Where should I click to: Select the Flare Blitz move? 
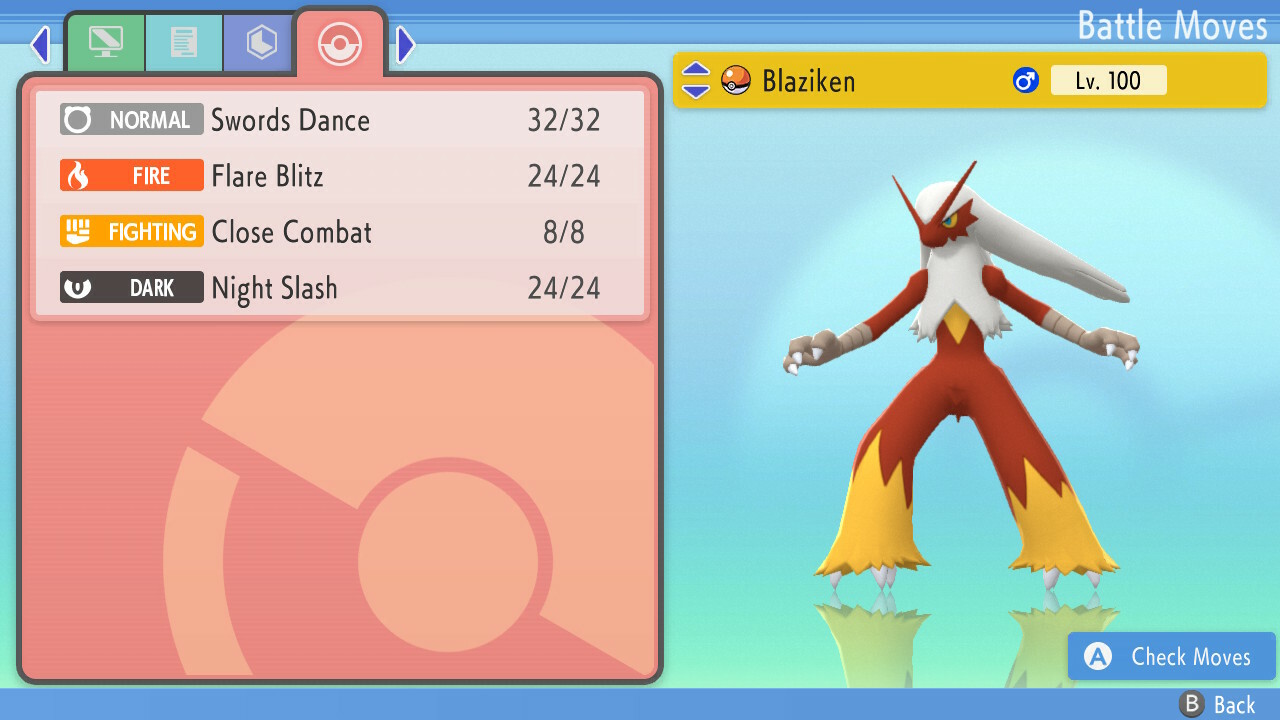(340, 176)
